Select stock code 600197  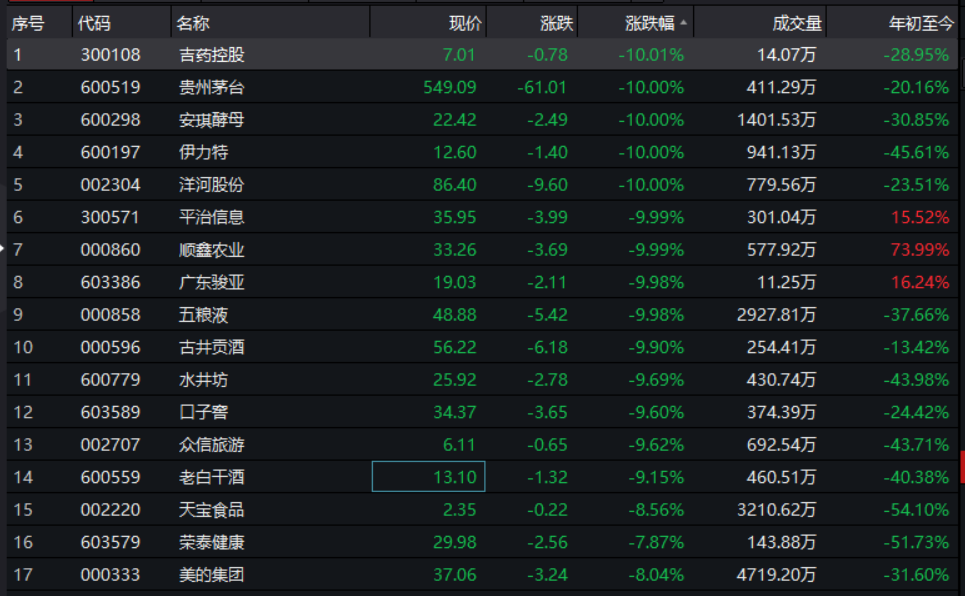click(110, 152)
